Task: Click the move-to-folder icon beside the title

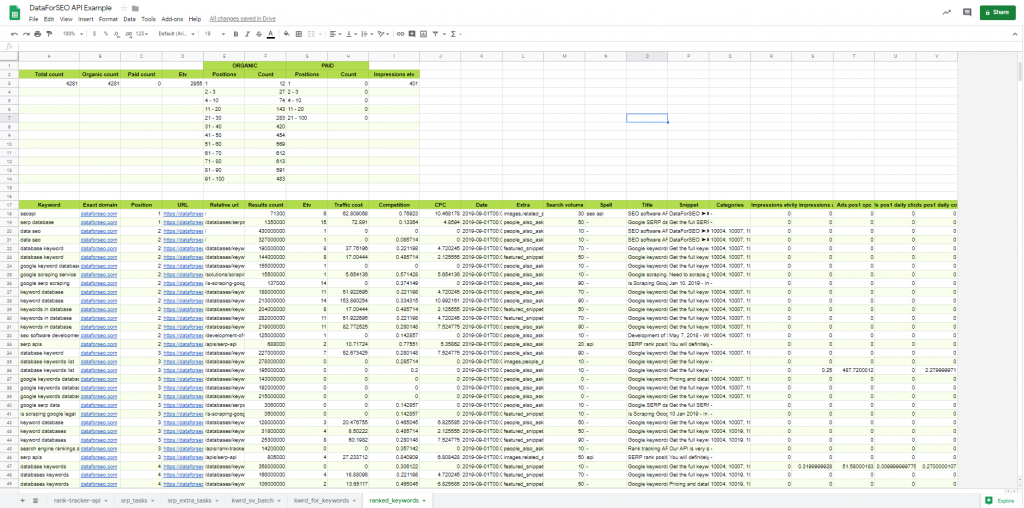Action: coord(135,8)
